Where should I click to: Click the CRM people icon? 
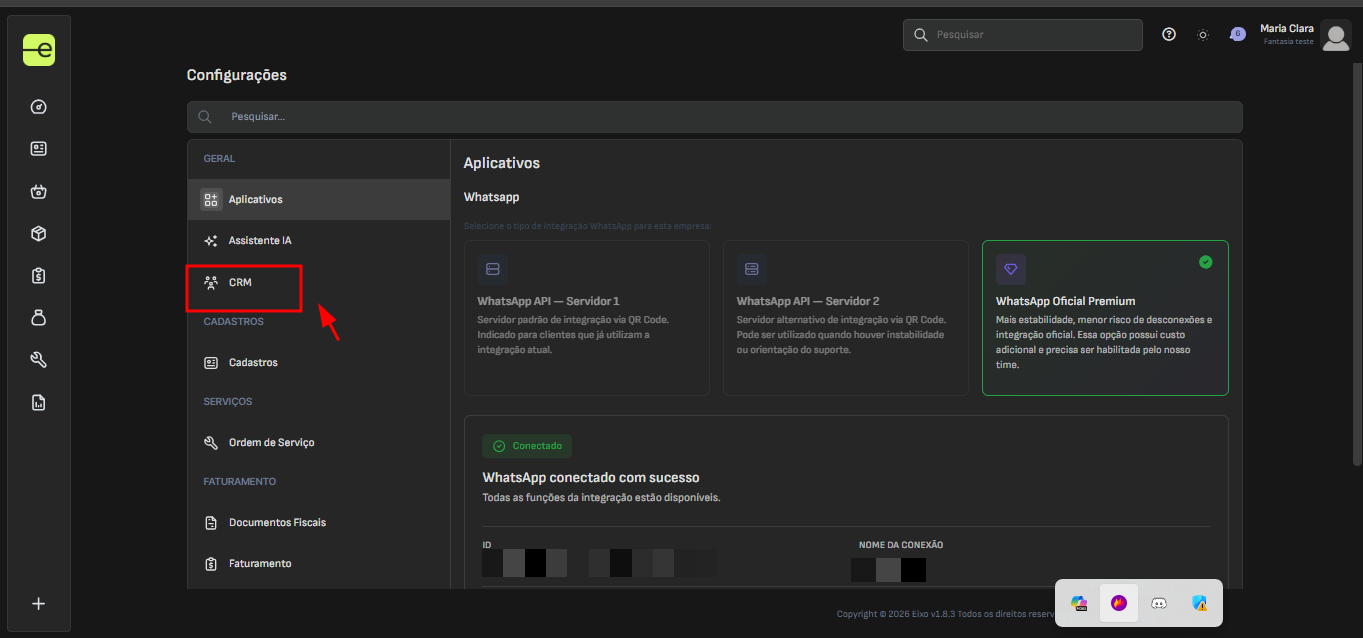click(211, 283)
